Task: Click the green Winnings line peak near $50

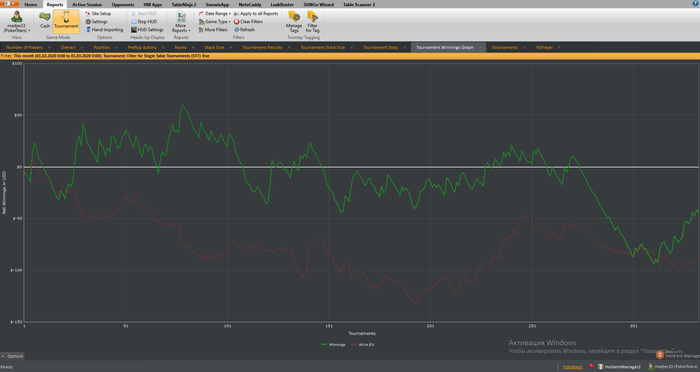Action: pyautogui.click(x=182, y=105)
